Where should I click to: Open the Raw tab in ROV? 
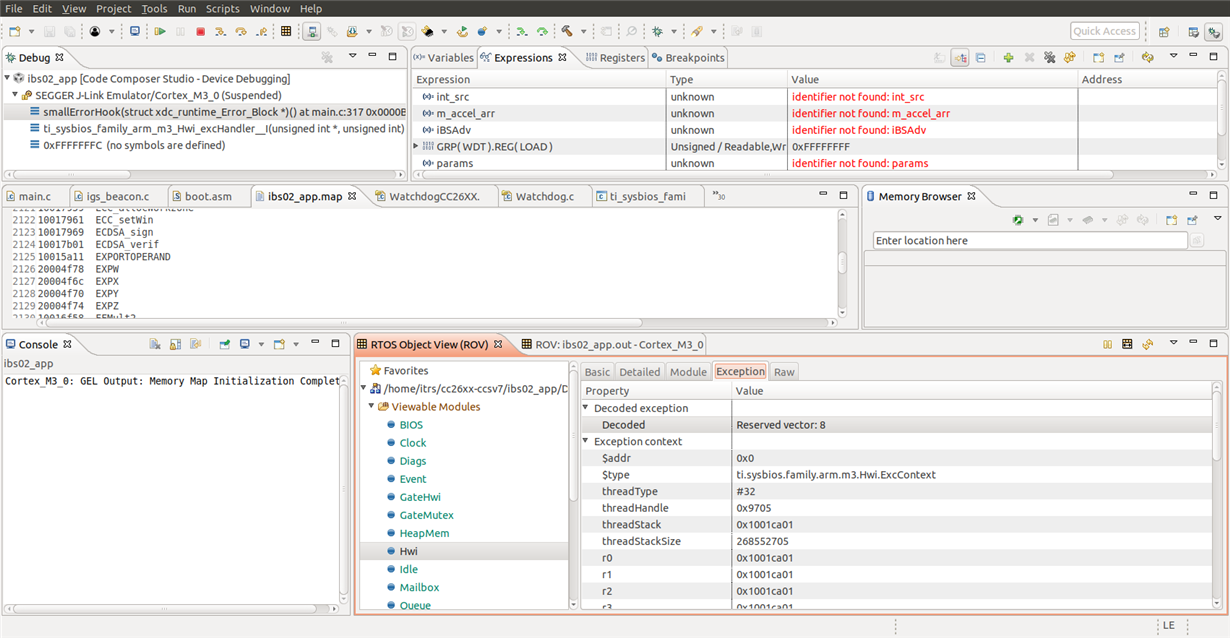point(784,372)
